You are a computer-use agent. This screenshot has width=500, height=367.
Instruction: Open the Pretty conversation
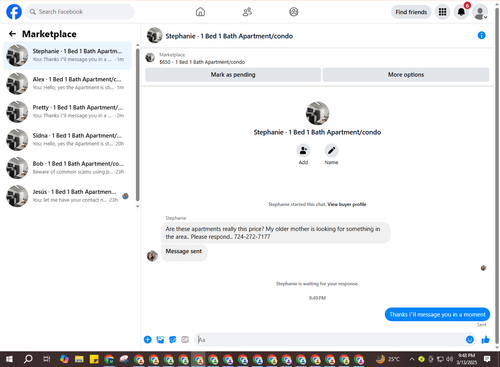coord(68,112)
